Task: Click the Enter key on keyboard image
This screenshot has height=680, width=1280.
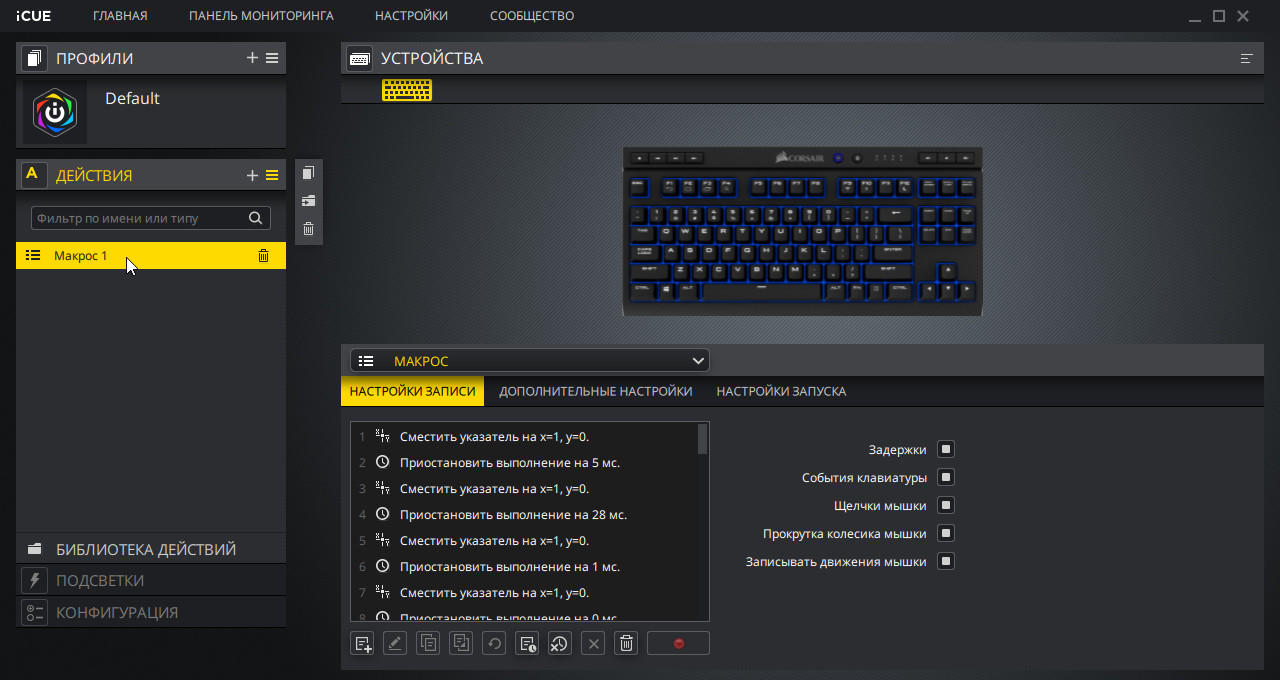Action: click(x=893, y=251)
